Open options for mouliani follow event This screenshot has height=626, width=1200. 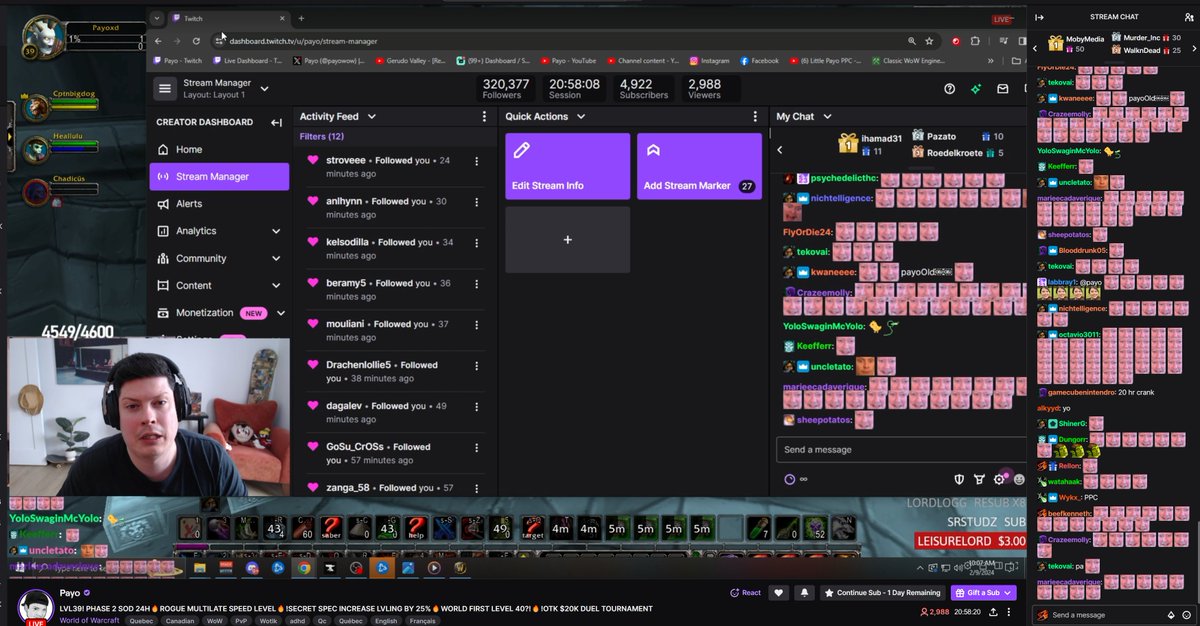coord(476,325)
